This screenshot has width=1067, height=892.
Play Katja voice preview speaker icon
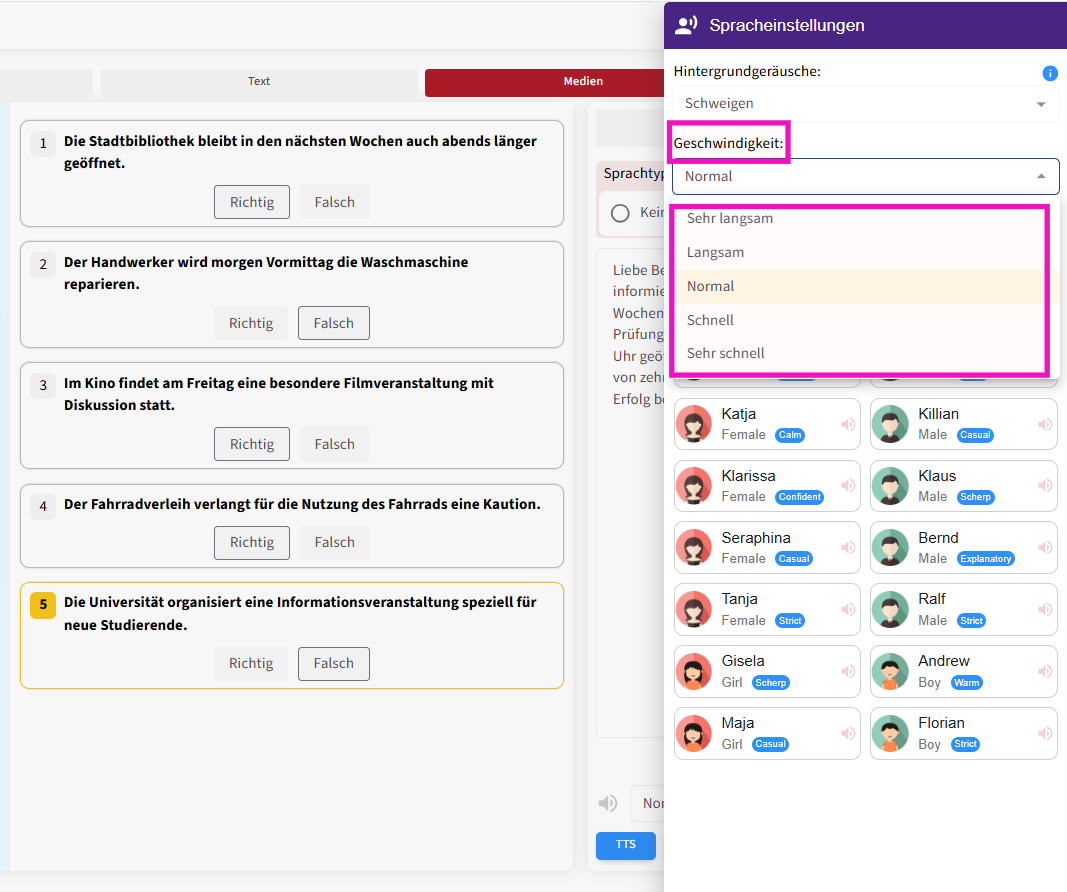[848, 424]
